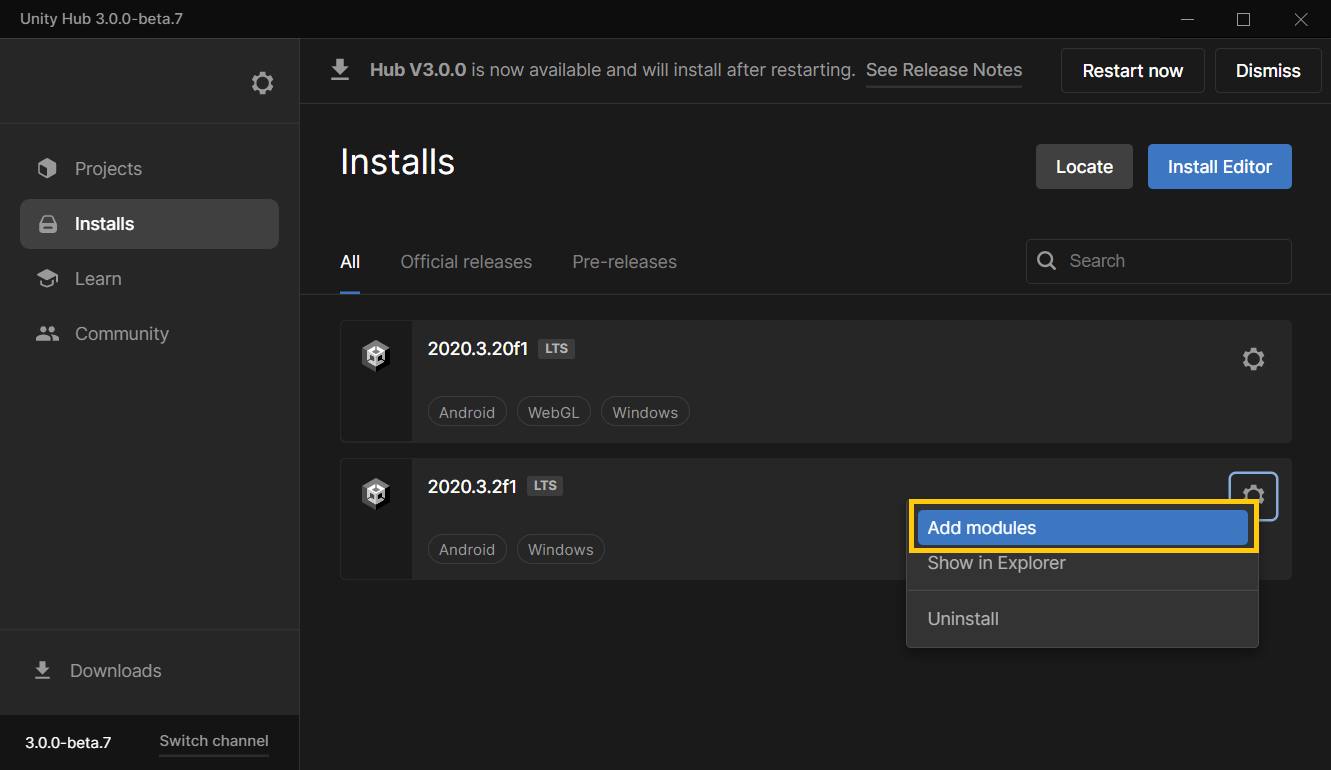This screenshot has height=770, width=1331.
Task: Click Unity logo icon of 2020.3.20f1
Action: [x=375, y=356]
